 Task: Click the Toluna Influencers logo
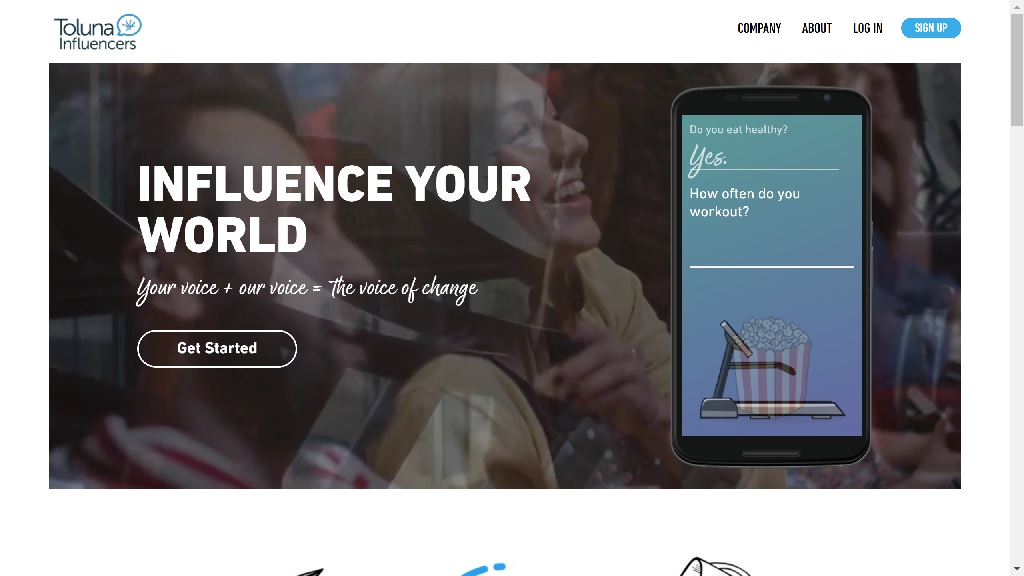pos(97,32)
